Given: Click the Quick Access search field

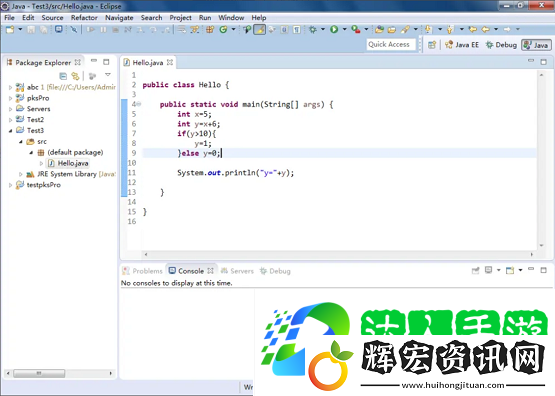Looking at the screenshot, I should tap(391, 45).
